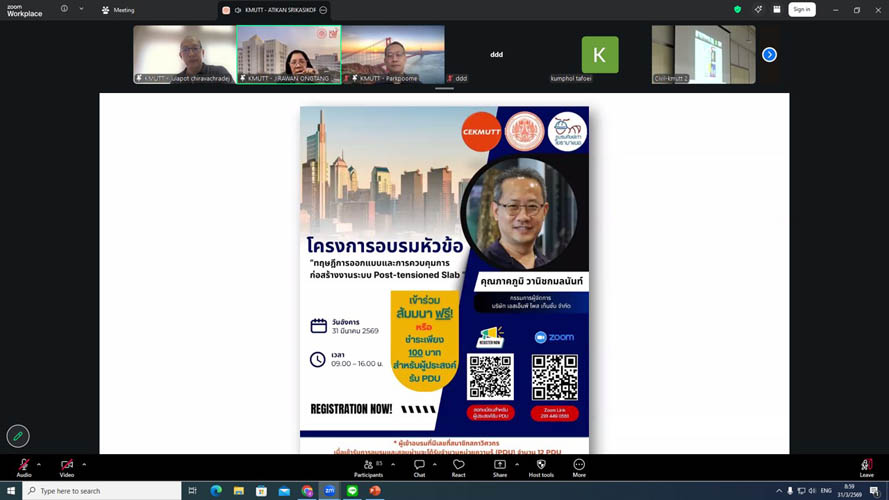Open Google Chrome from taskbar
The height and width of the screenshot is (500, 889).
point(307,490)
